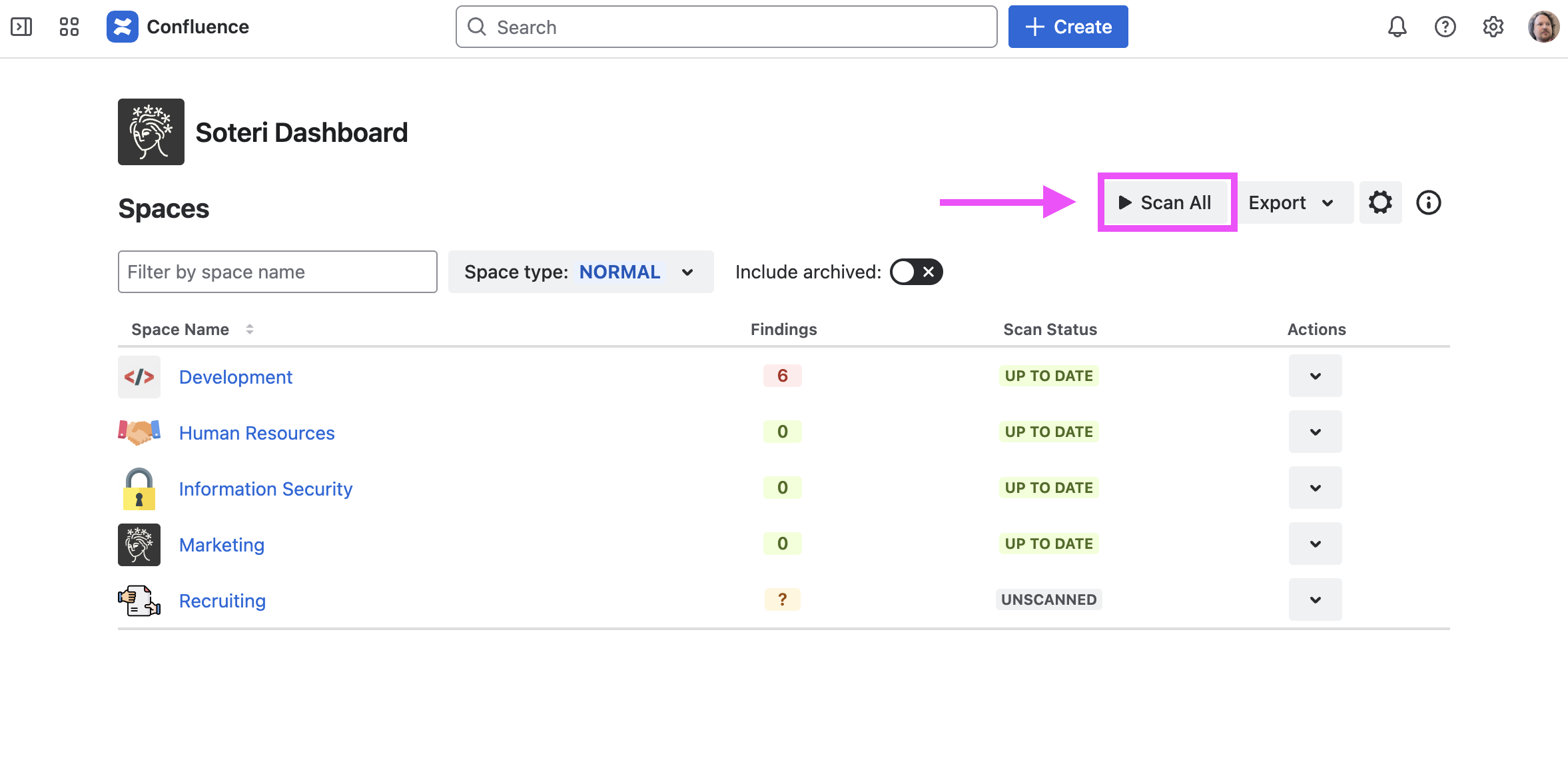Toggle Include archived switch
1568x758 pixels.
click(x=916, y=272)
